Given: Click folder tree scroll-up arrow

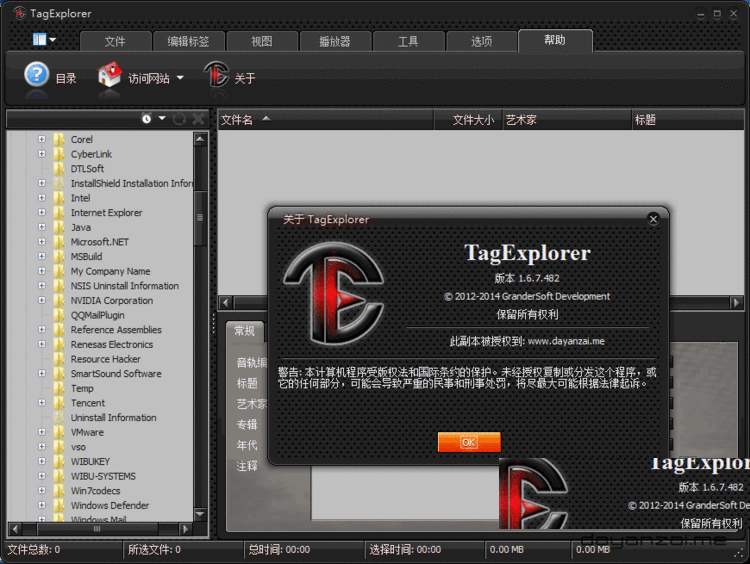Looking at the screenshot, I should pos(200,139).
